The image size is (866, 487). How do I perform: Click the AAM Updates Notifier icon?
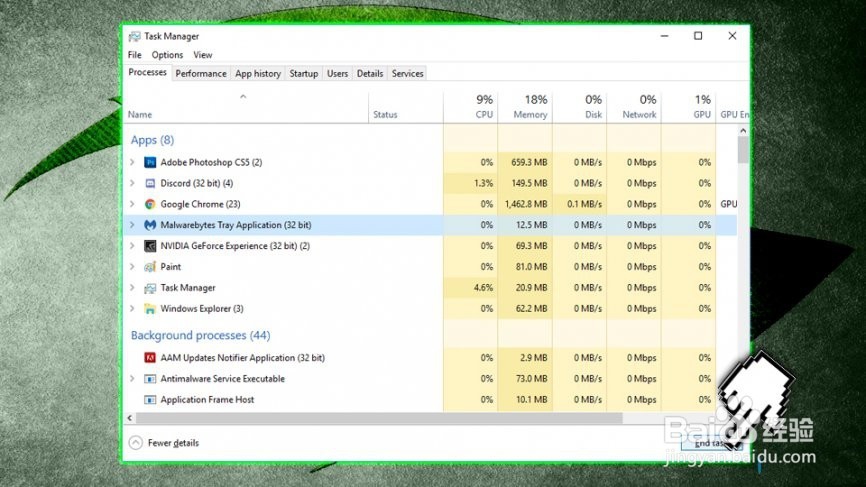coord(150,358)
